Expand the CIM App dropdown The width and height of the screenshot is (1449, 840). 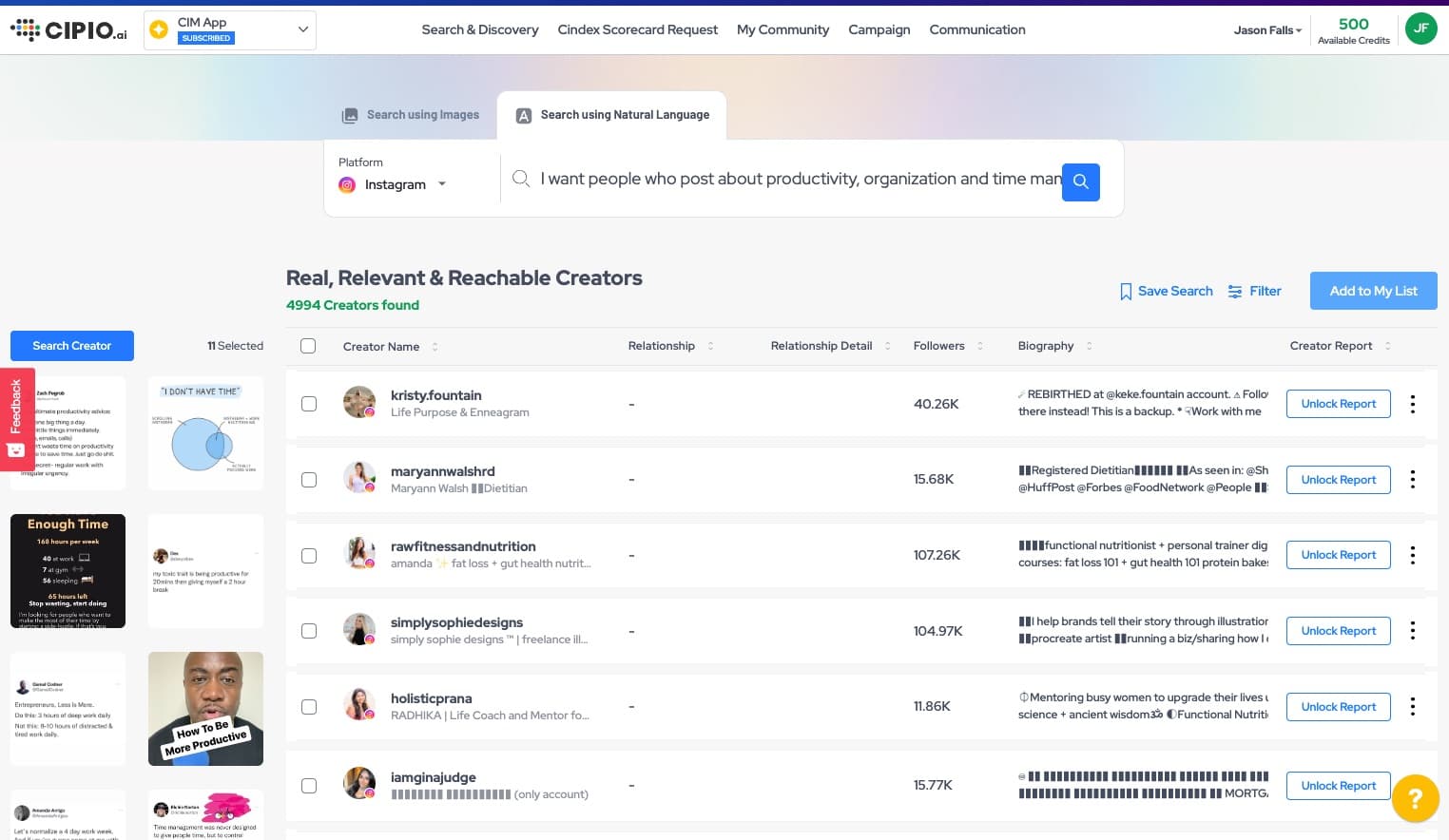pyautogui.click(x=302, y=29)
